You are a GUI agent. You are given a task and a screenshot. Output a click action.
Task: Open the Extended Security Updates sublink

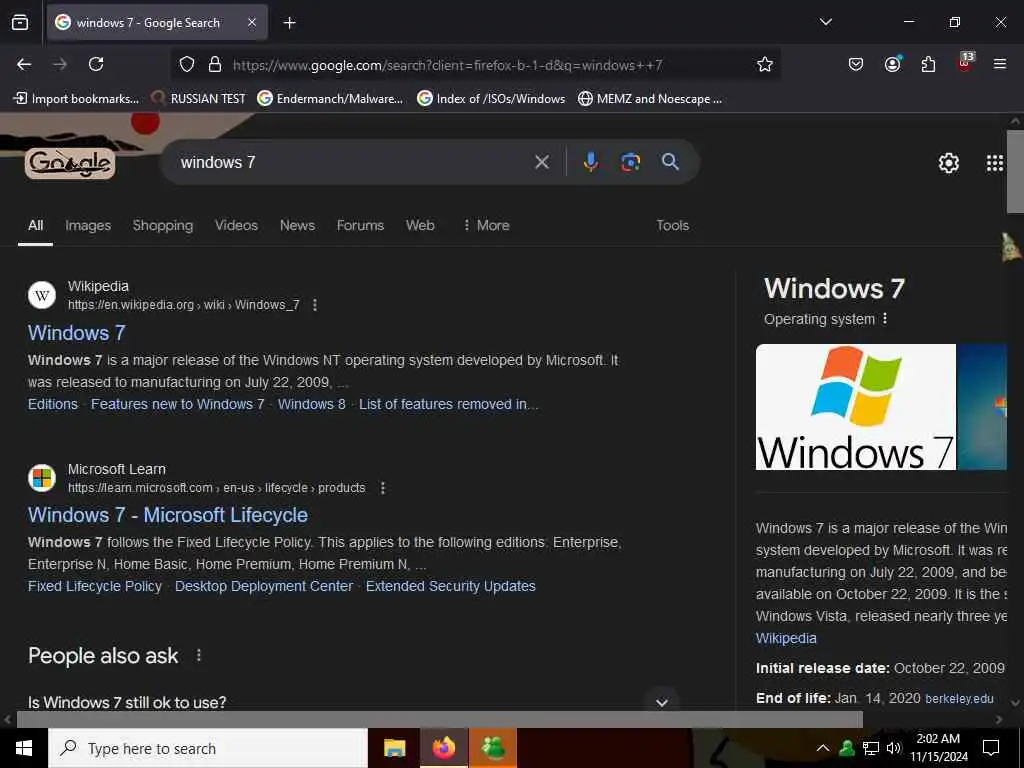point(451,586)
